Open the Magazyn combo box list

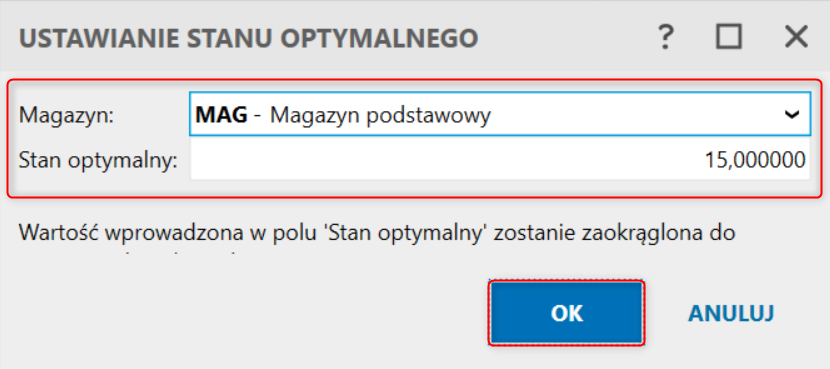click(x=500, y=114)
